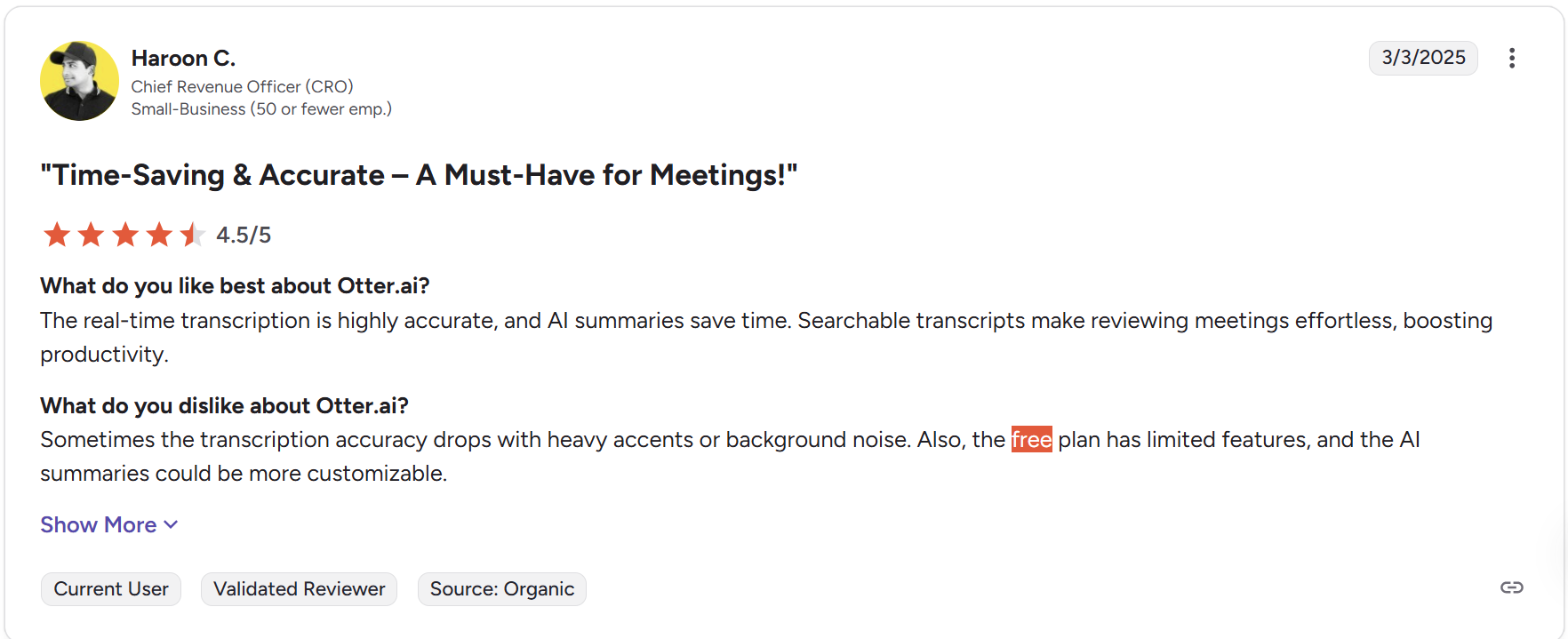Select the Source: Organic tag

point(502,589)
